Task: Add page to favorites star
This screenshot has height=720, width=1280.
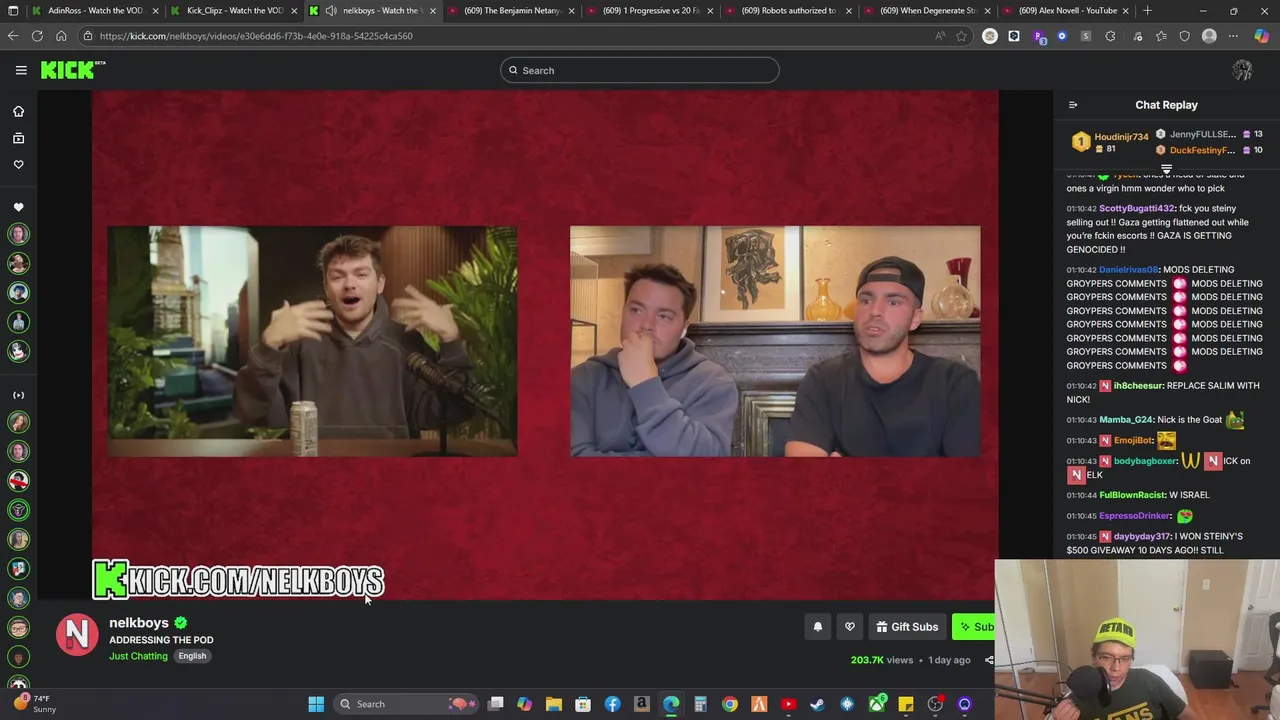Action: tap(961, 36)
